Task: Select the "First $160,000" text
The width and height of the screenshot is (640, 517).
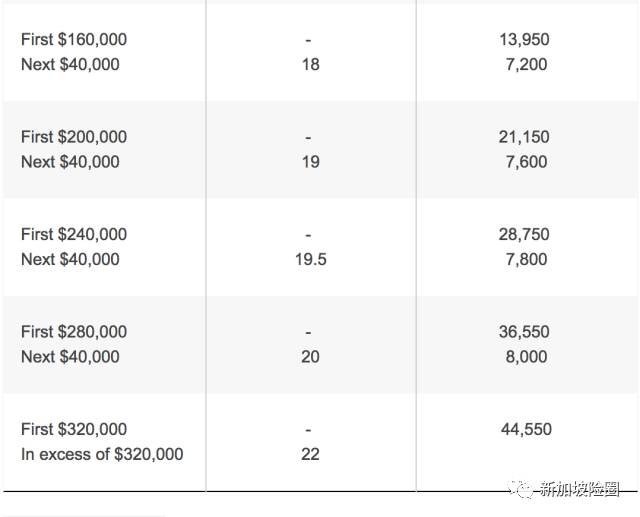Action: click(x=74, y=40)
